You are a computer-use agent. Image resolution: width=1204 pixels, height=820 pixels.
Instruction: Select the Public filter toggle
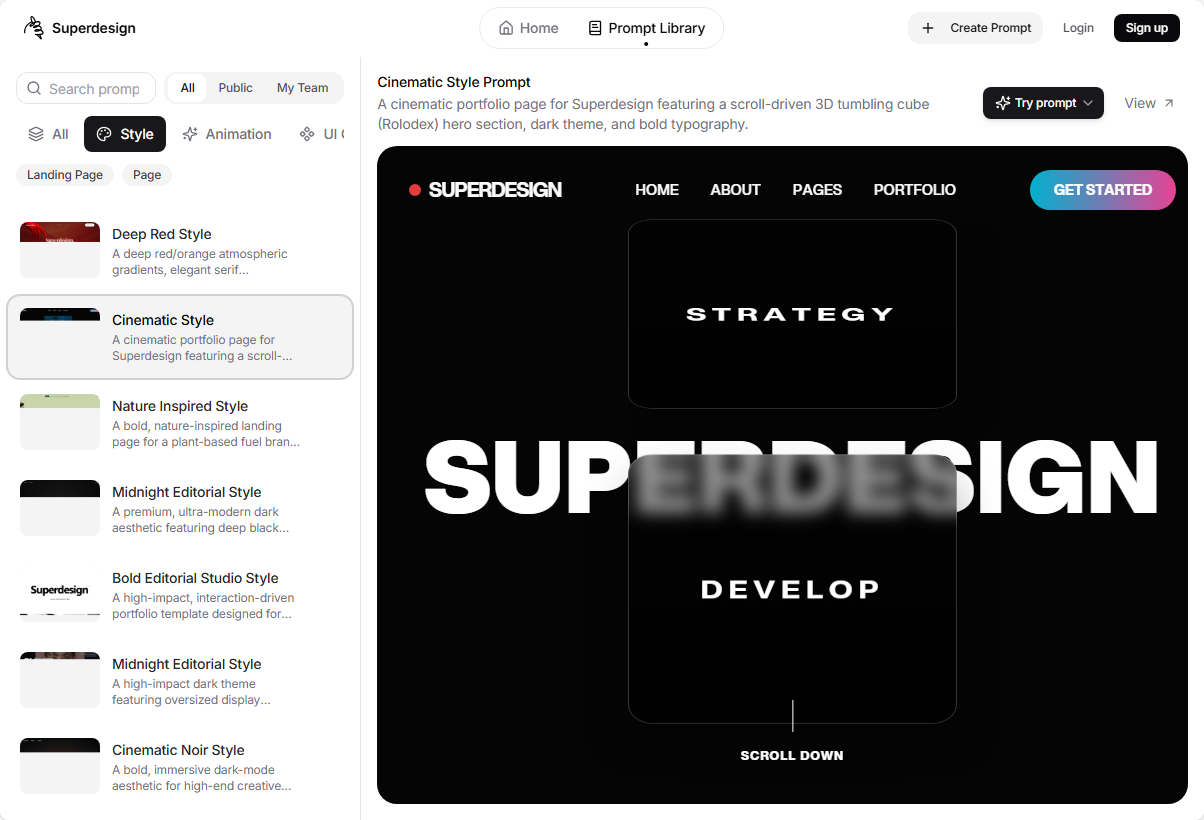[x=235, y=88]
